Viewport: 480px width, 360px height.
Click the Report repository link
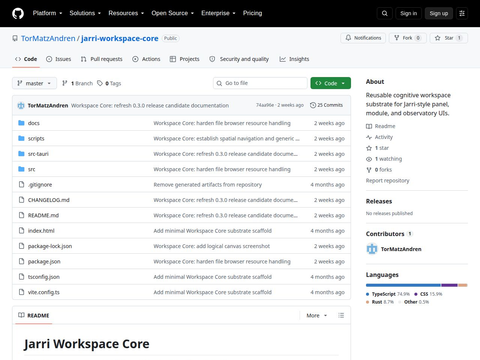pyautogui.click(x=387, y=181)
